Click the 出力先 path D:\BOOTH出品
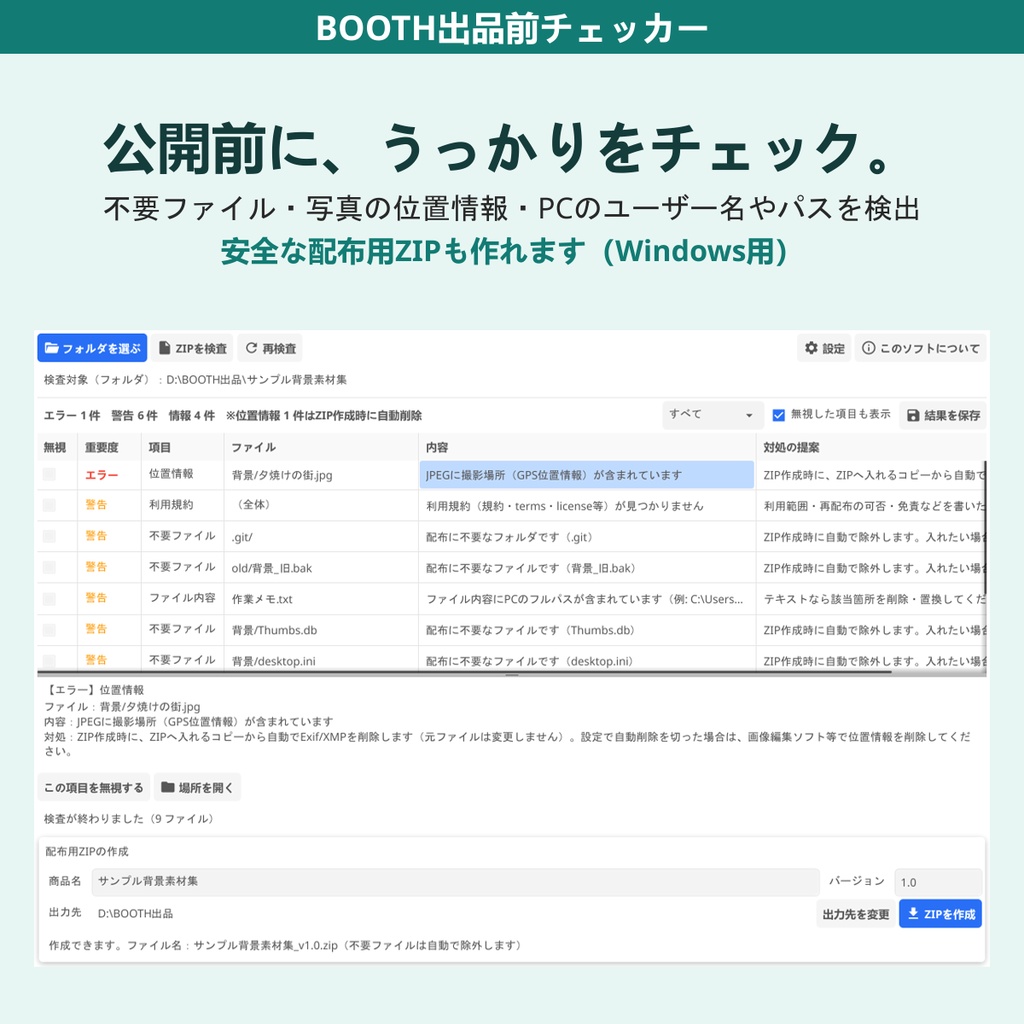 tap(135, 914)
